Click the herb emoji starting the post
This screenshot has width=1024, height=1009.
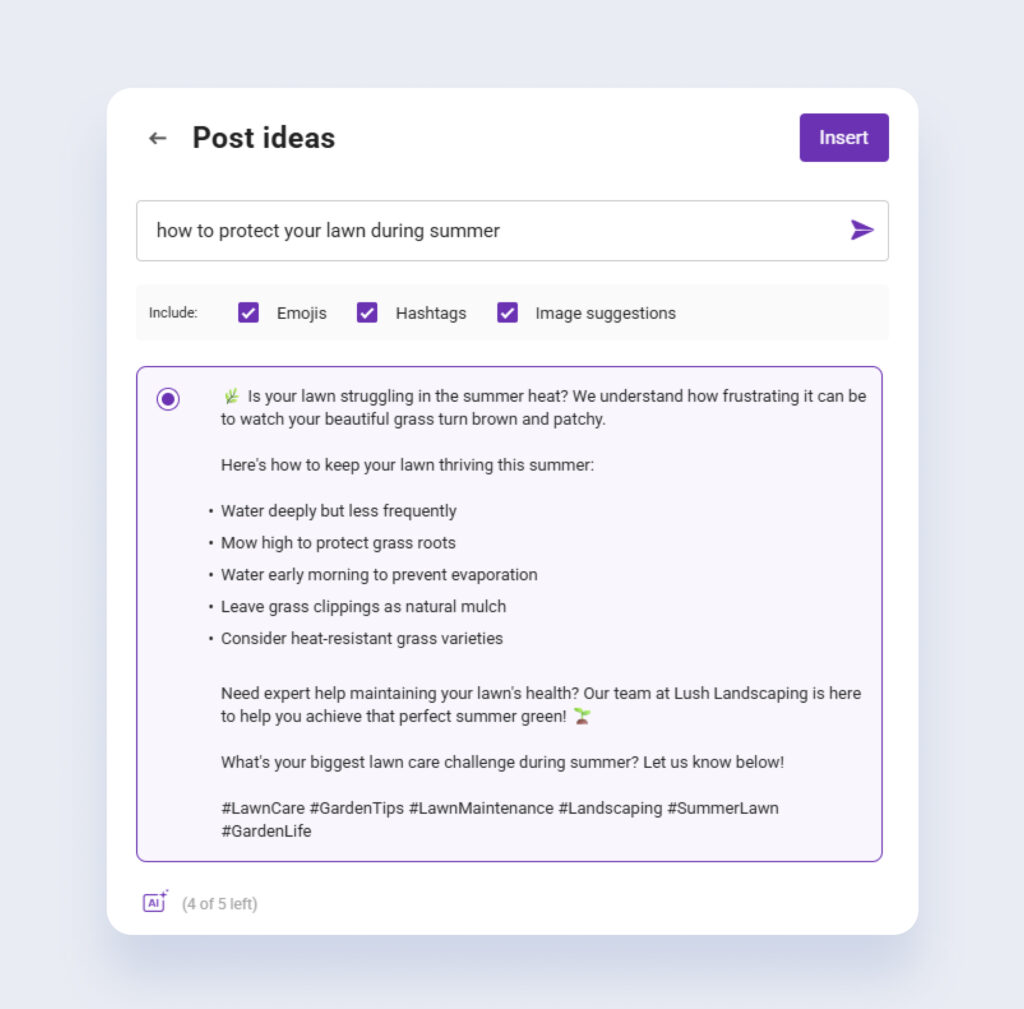tap(231, 396)
